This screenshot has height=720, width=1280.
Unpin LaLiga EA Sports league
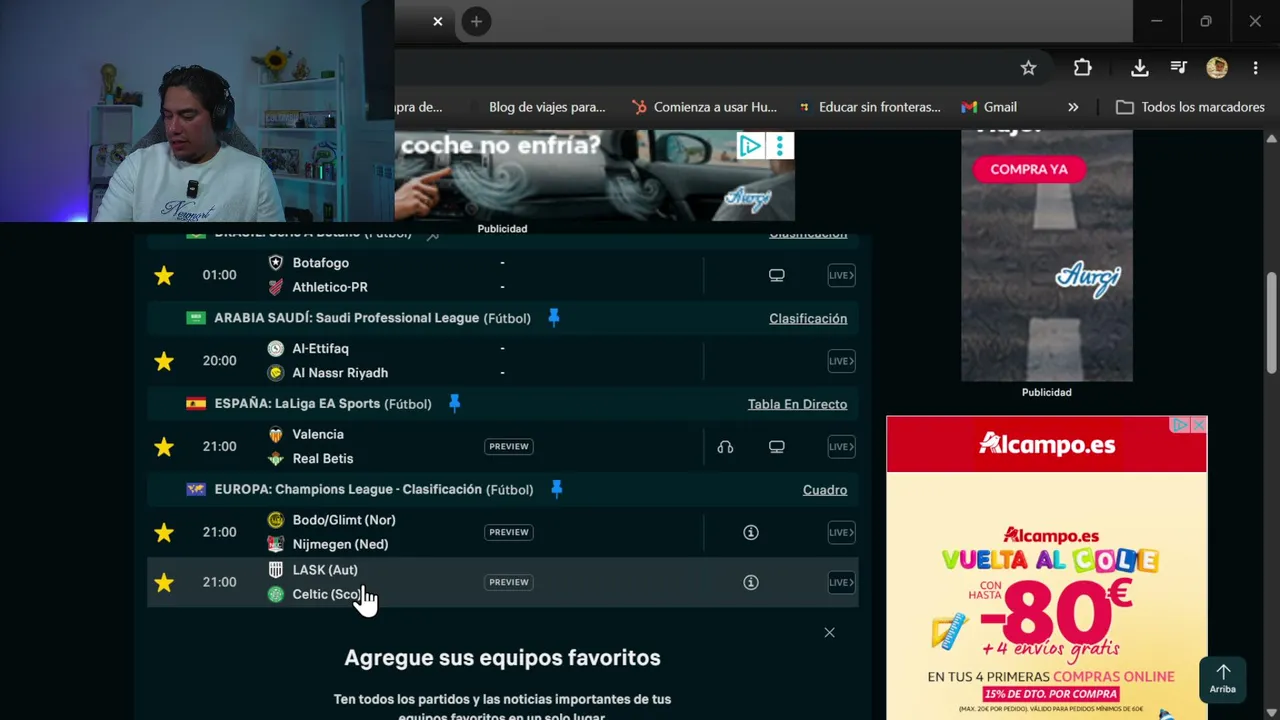coord(454,404)
